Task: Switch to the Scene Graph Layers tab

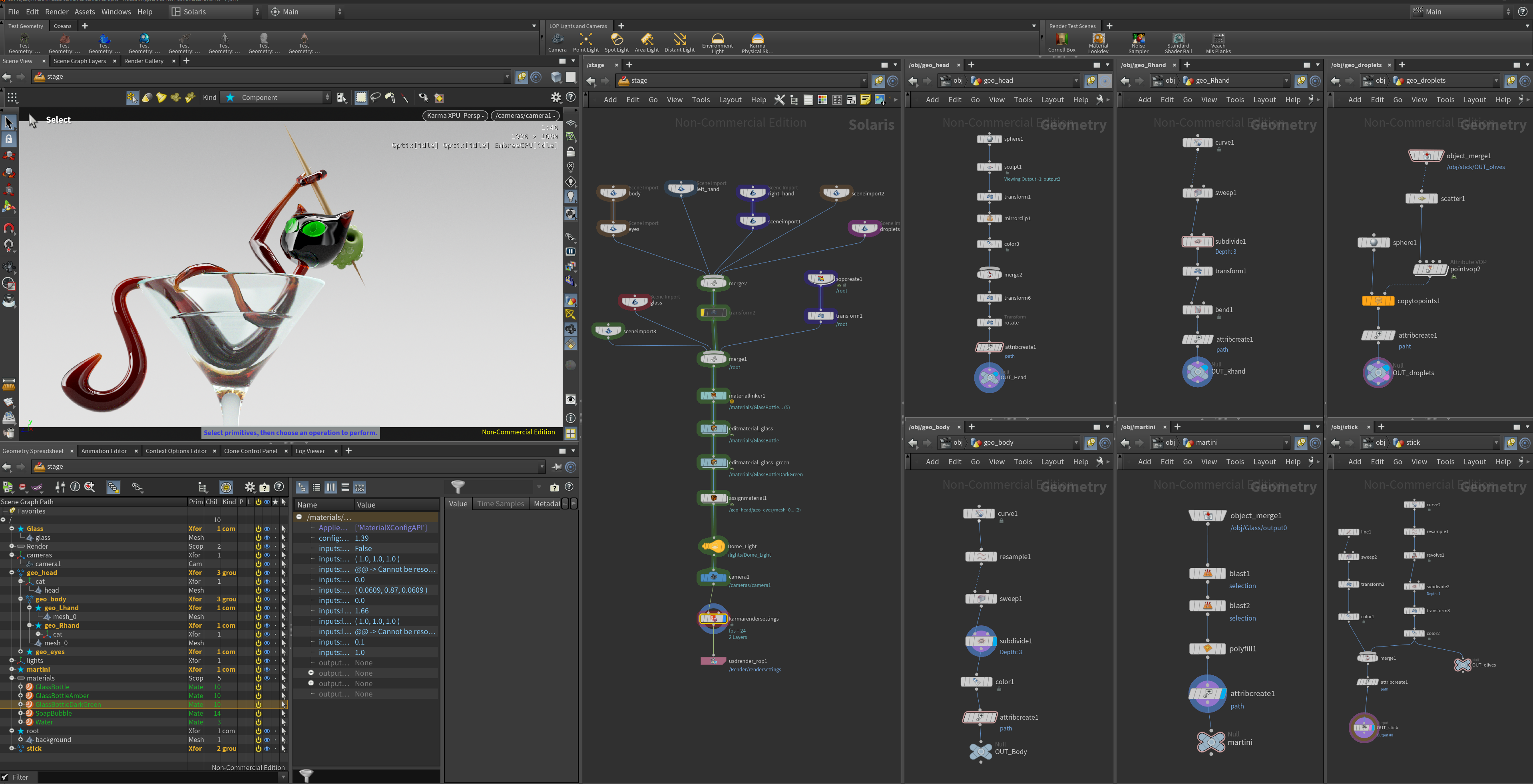Action: click(x=79, y=61)
